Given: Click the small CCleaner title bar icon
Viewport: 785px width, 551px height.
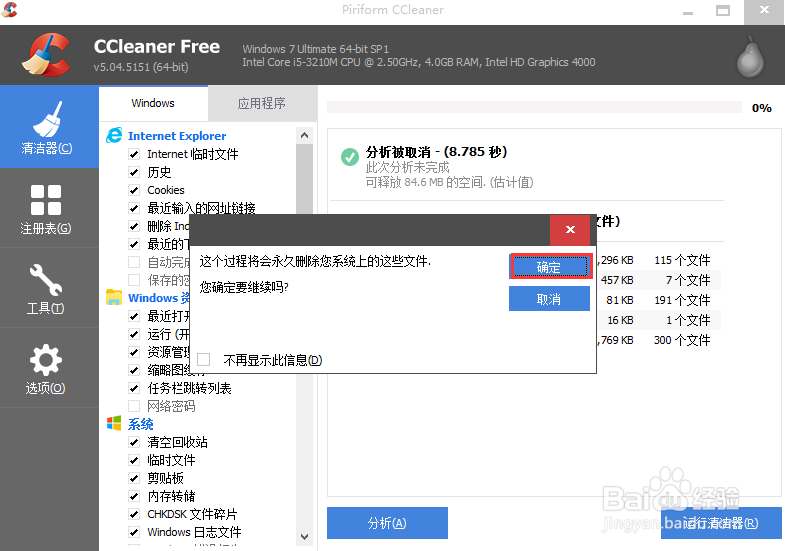Looking at the screenshot, I should coord(9,10).
